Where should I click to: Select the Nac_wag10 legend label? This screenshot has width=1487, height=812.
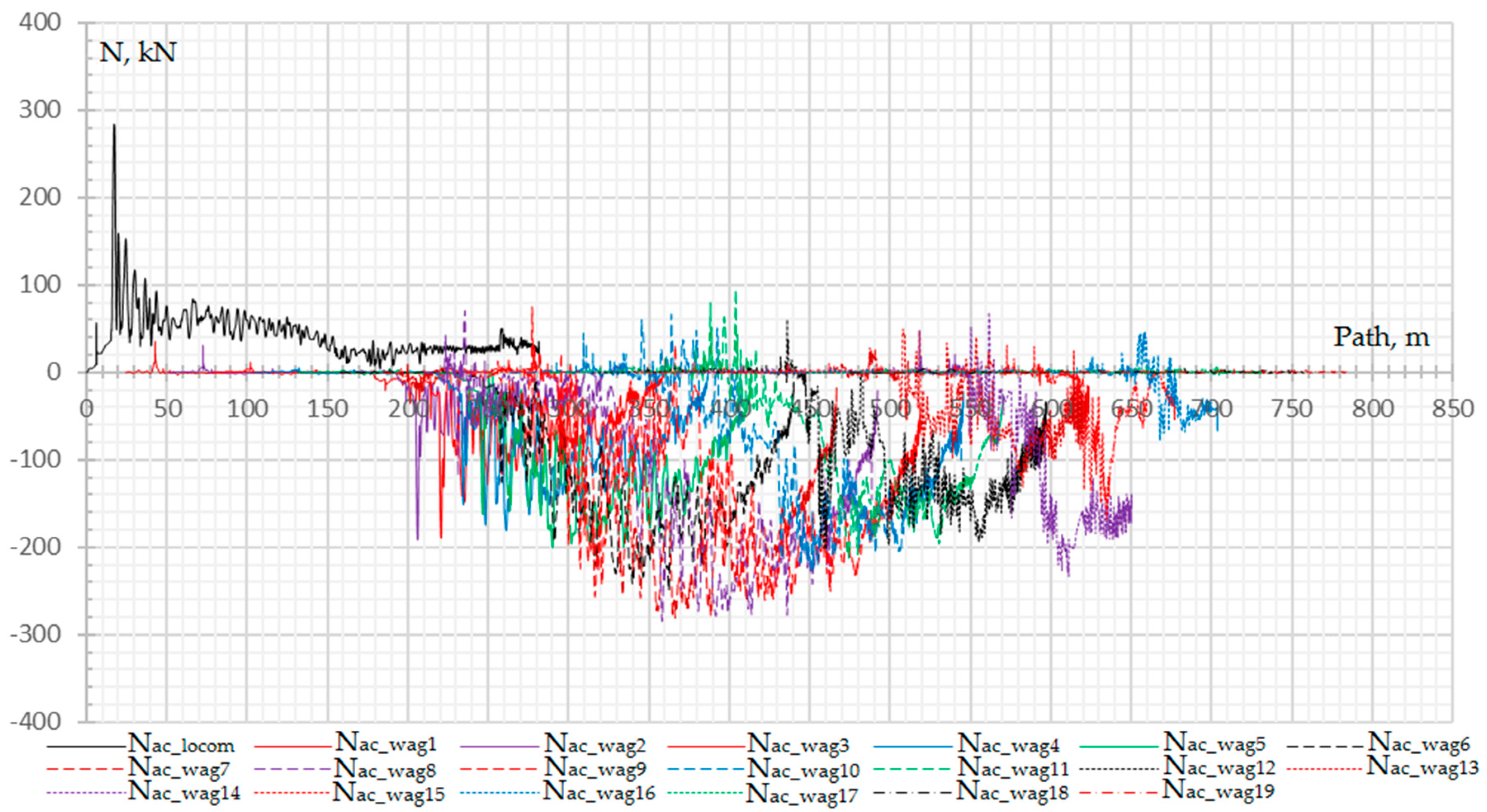coord(803,769)
